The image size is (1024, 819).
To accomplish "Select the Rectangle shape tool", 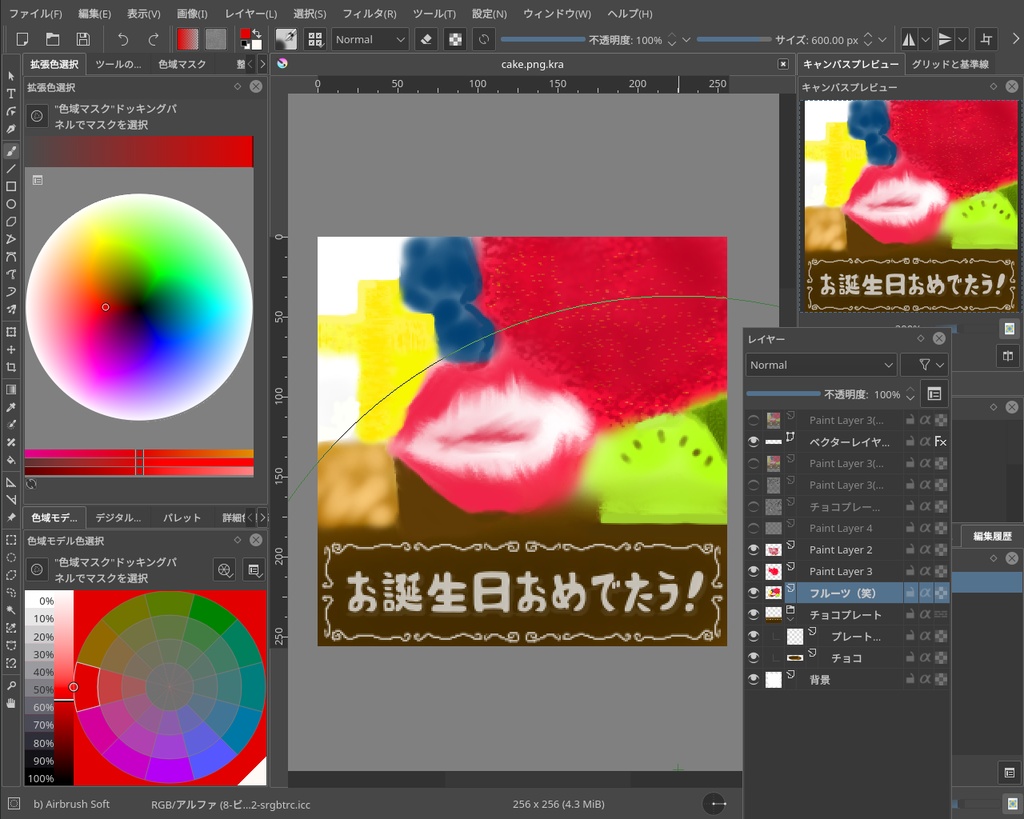I will point(10,186).
